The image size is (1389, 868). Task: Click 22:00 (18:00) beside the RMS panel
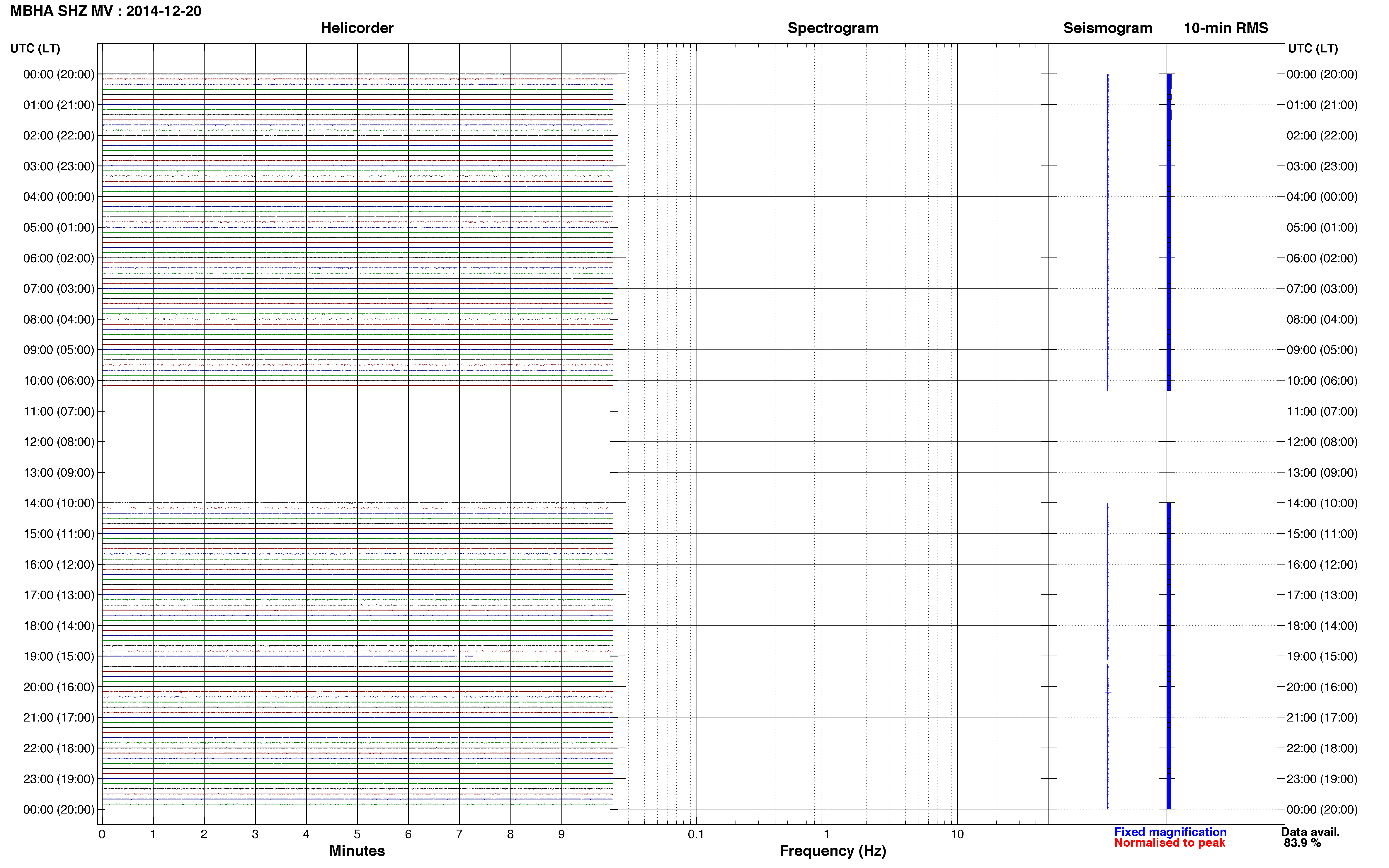click(1322, 748)
